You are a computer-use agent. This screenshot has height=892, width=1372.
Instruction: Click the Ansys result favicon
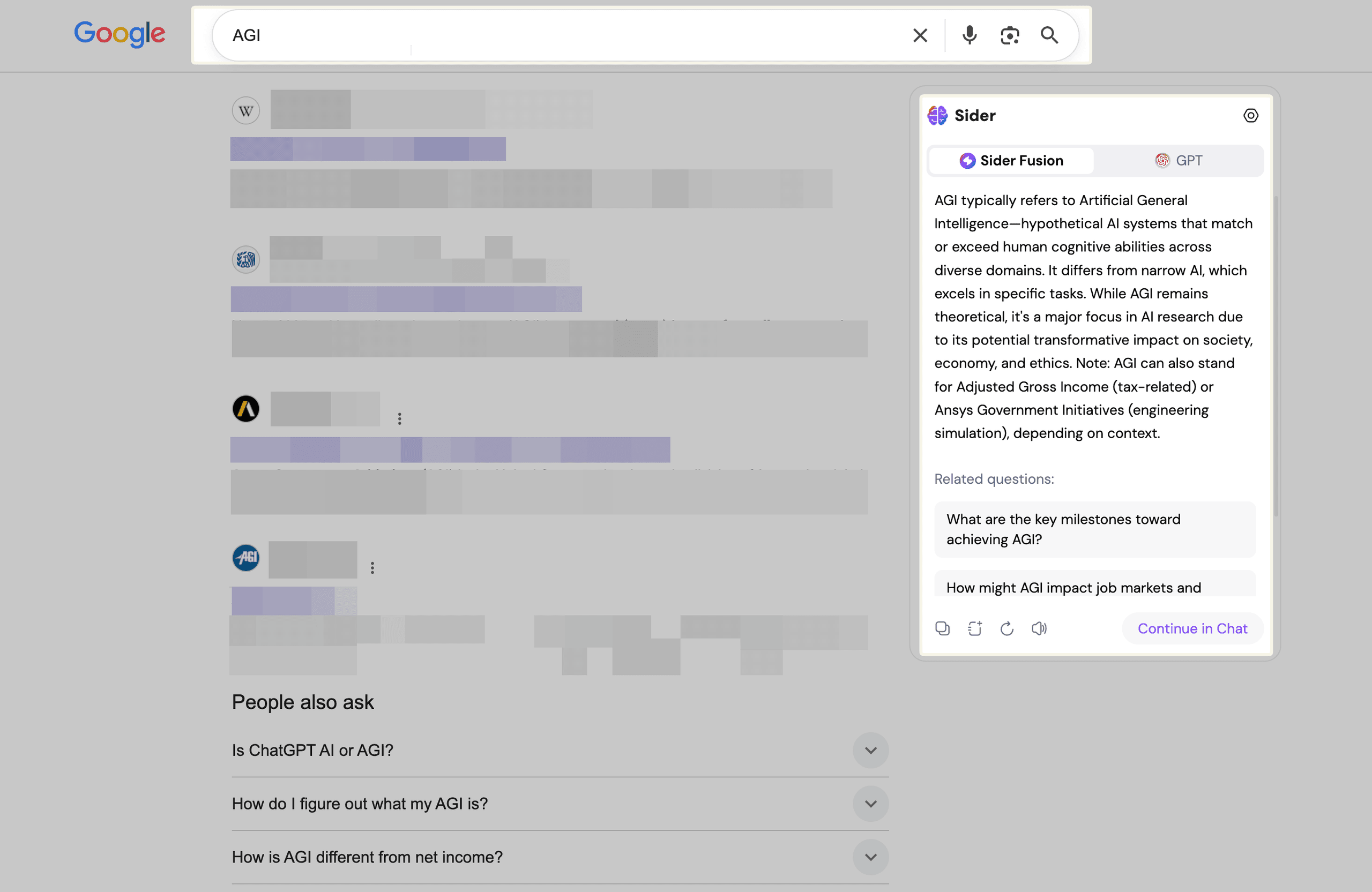tap(246, 409)
